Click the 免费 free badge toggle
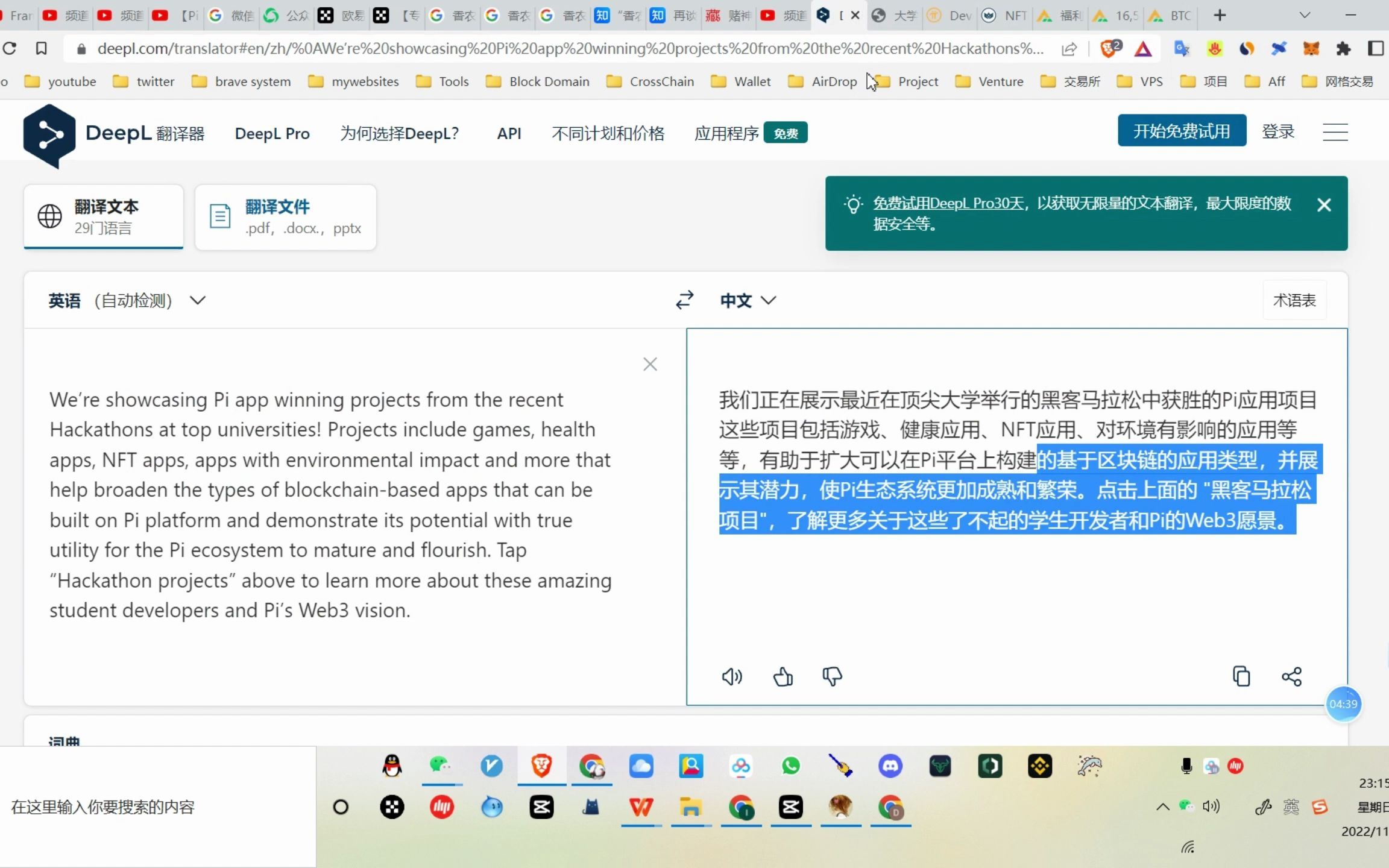This screenshot has width=1389, height=868. point(786,132)
